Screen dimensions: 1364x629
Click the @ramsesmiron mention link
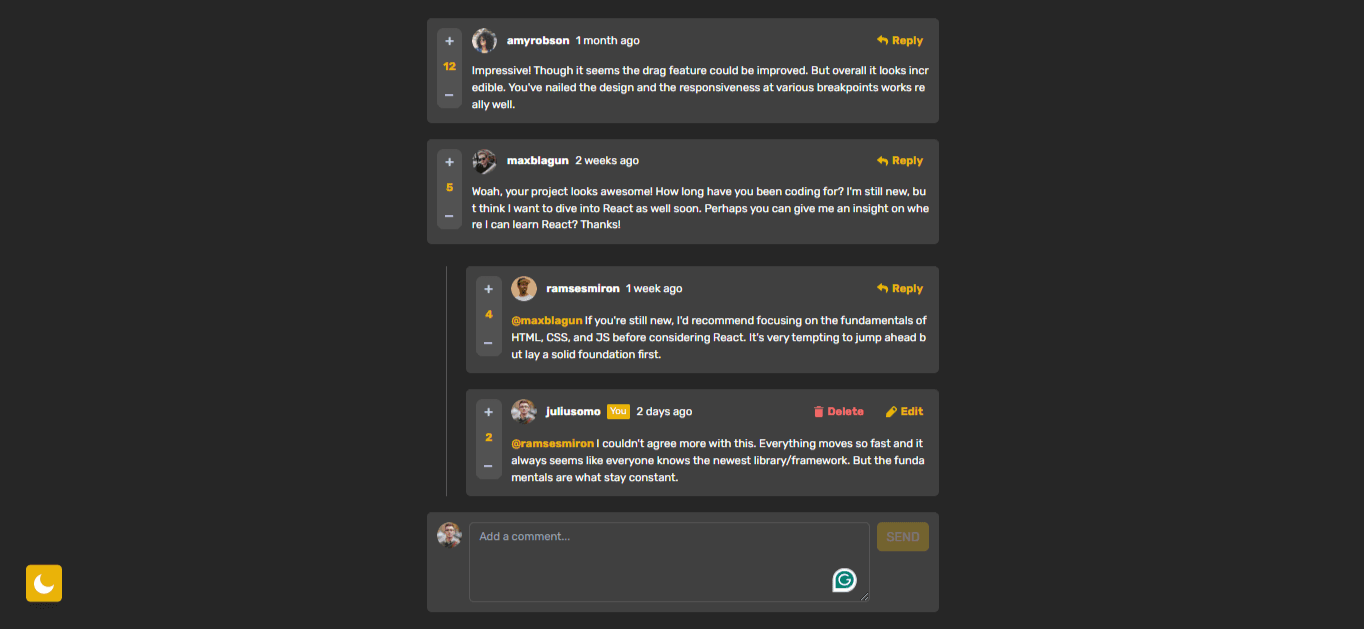point(552,444)
